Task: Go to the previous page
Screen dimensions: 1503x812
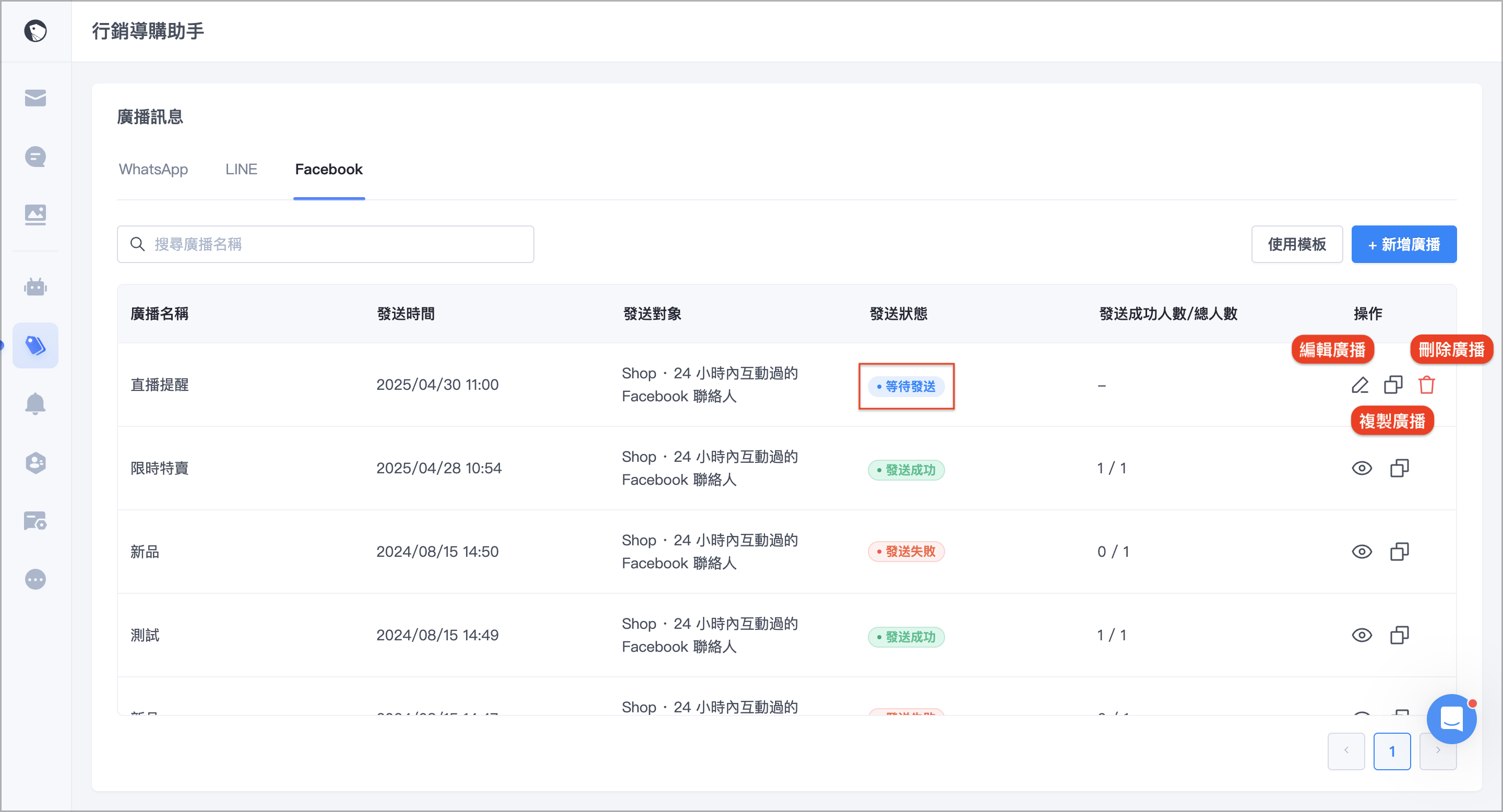Action: [x=1346, y=751]
